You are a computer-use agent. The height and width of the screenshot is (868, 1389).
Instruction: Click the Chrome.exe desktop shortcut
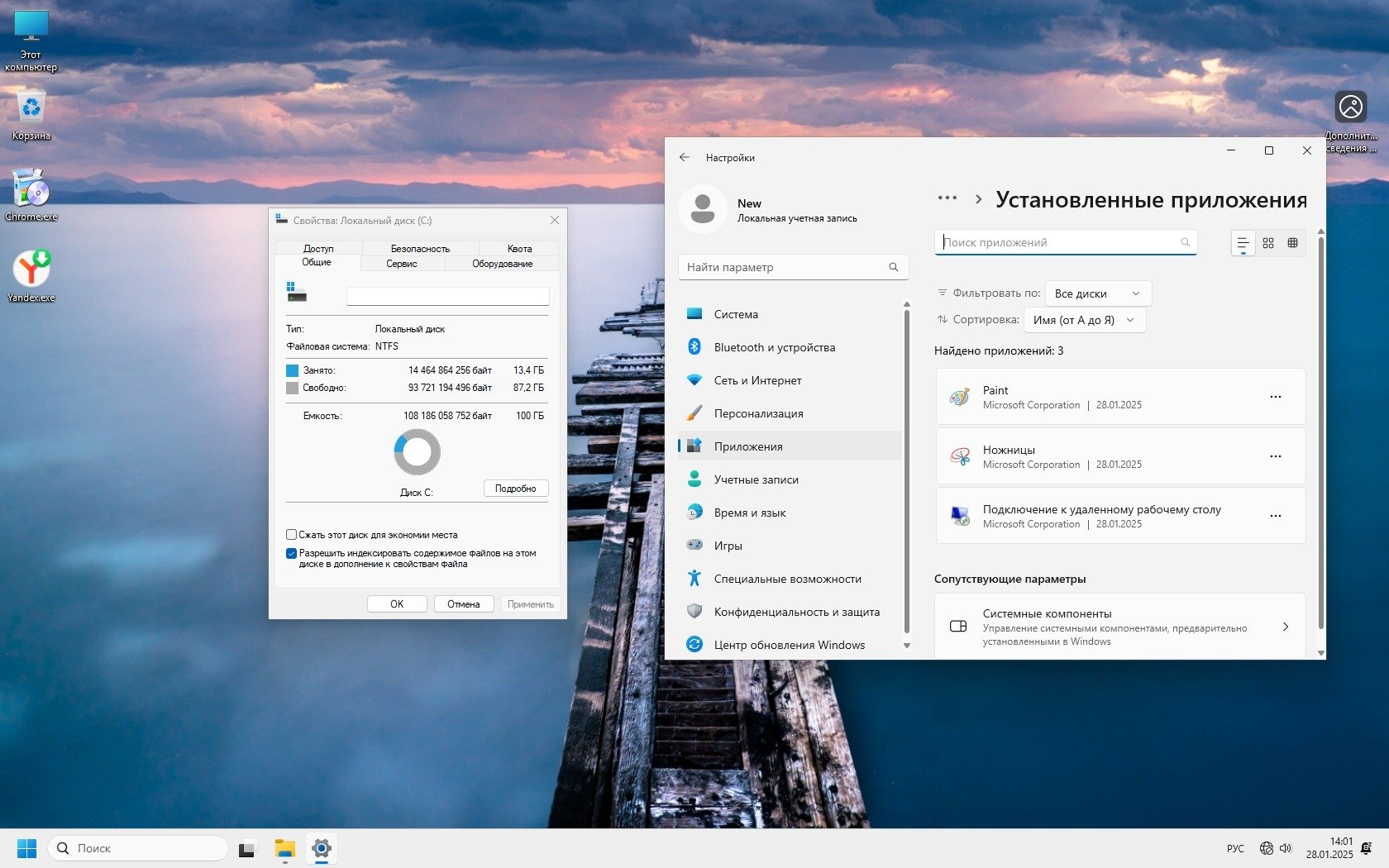[31, 192]
